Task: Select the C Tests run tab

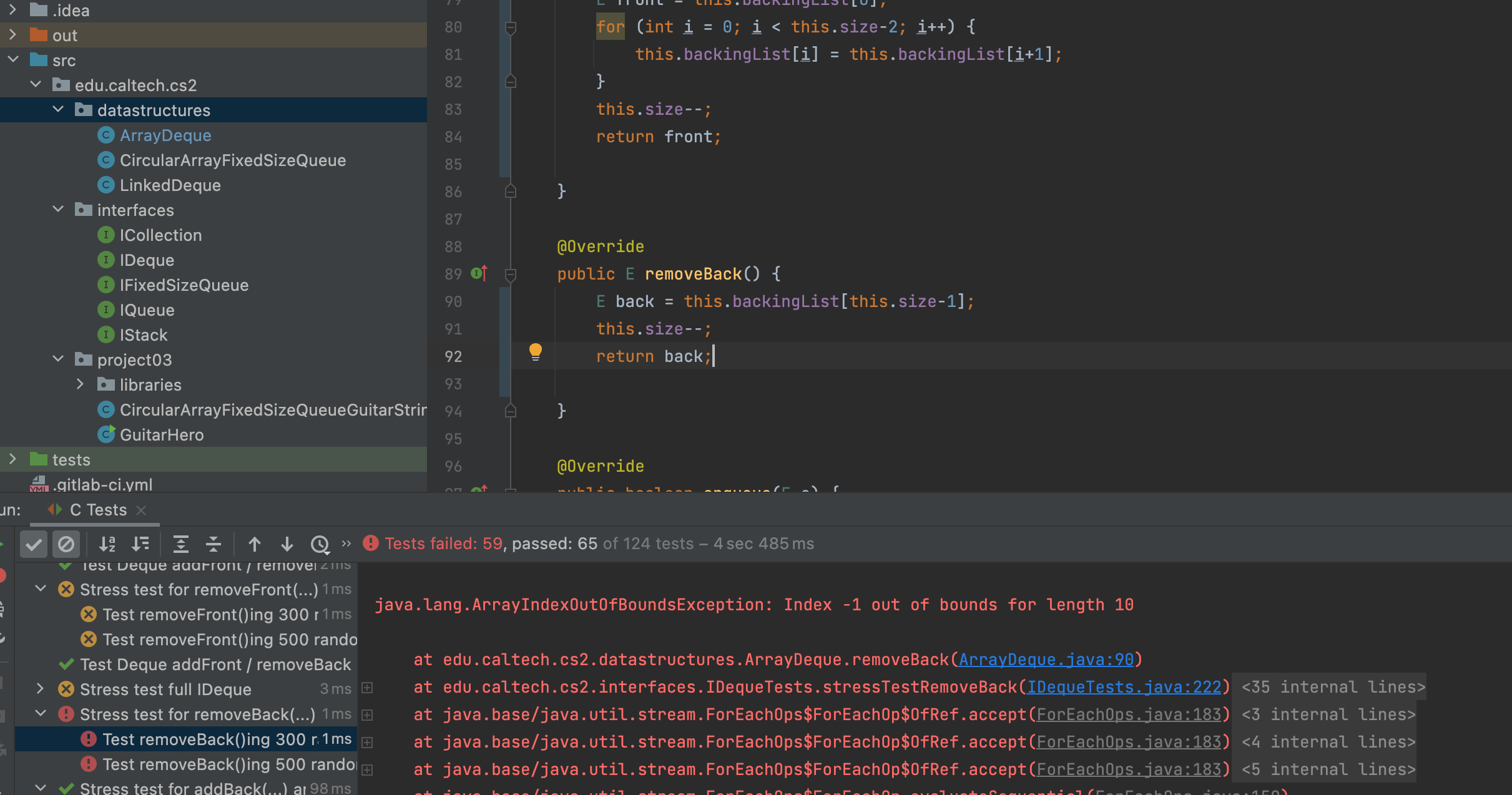Action: click(97, 510)
